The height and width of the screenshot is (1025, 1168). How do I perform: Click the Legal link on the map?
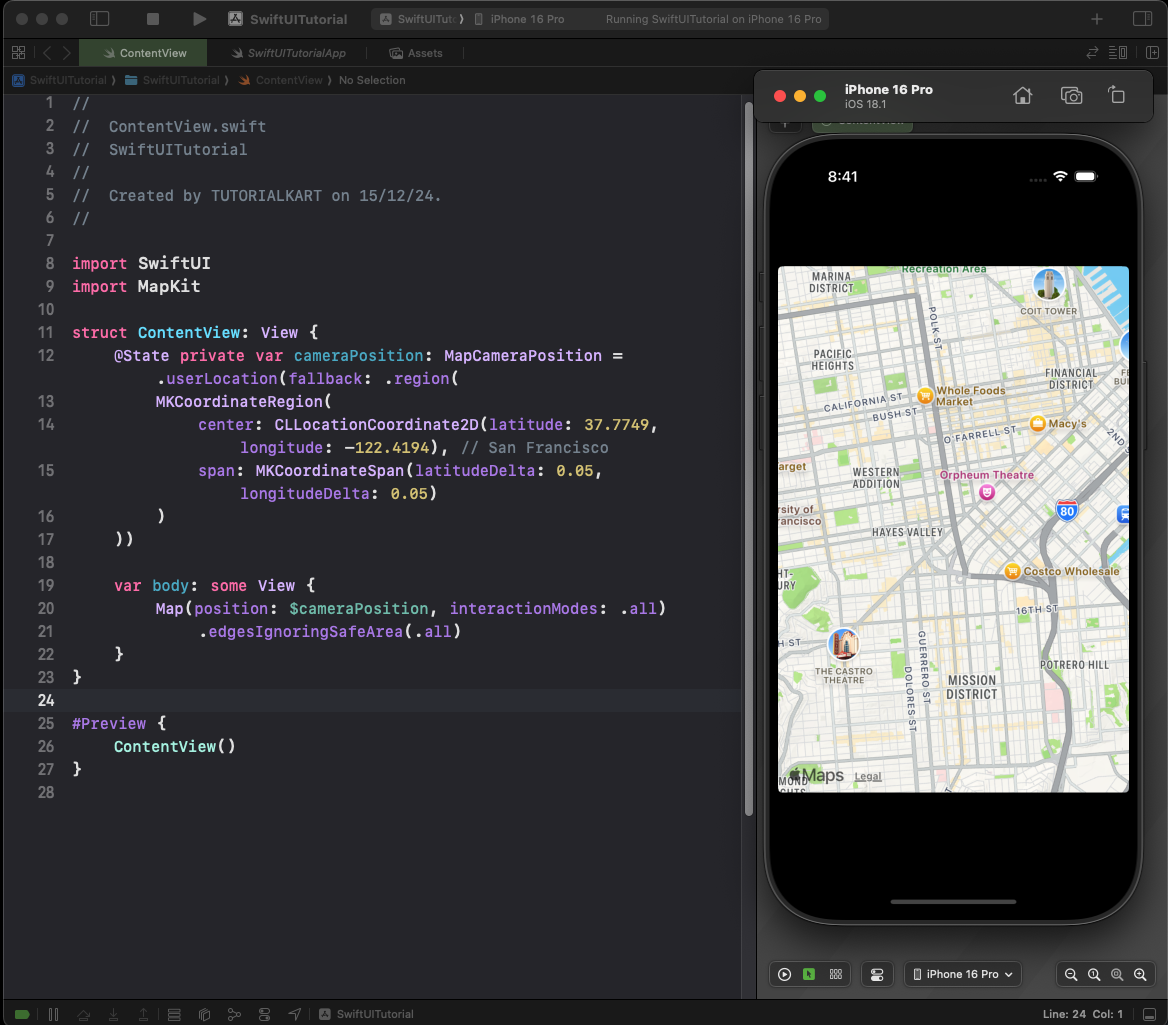[867, 776]
